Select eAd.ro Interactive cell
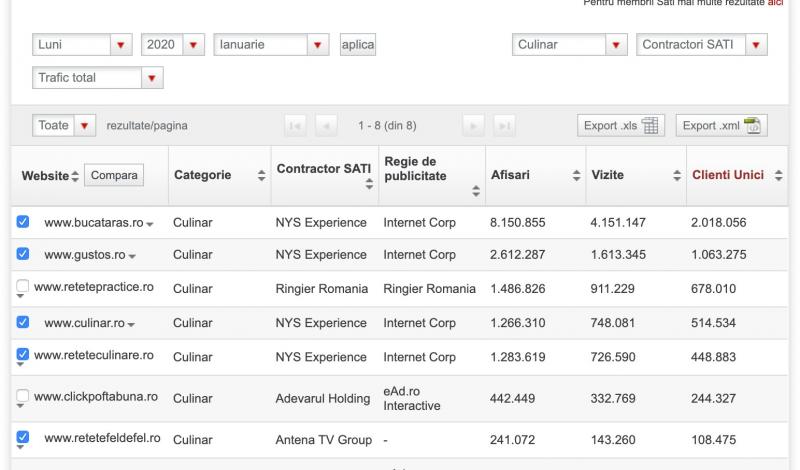This screenshot has height=470, width=800. 412,399
